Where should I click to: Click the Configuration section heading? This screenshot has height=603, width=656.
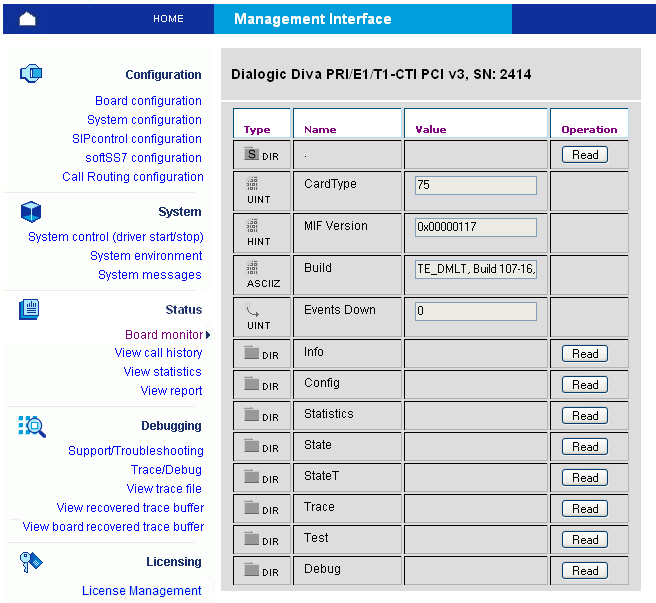(x=163, y=74)
